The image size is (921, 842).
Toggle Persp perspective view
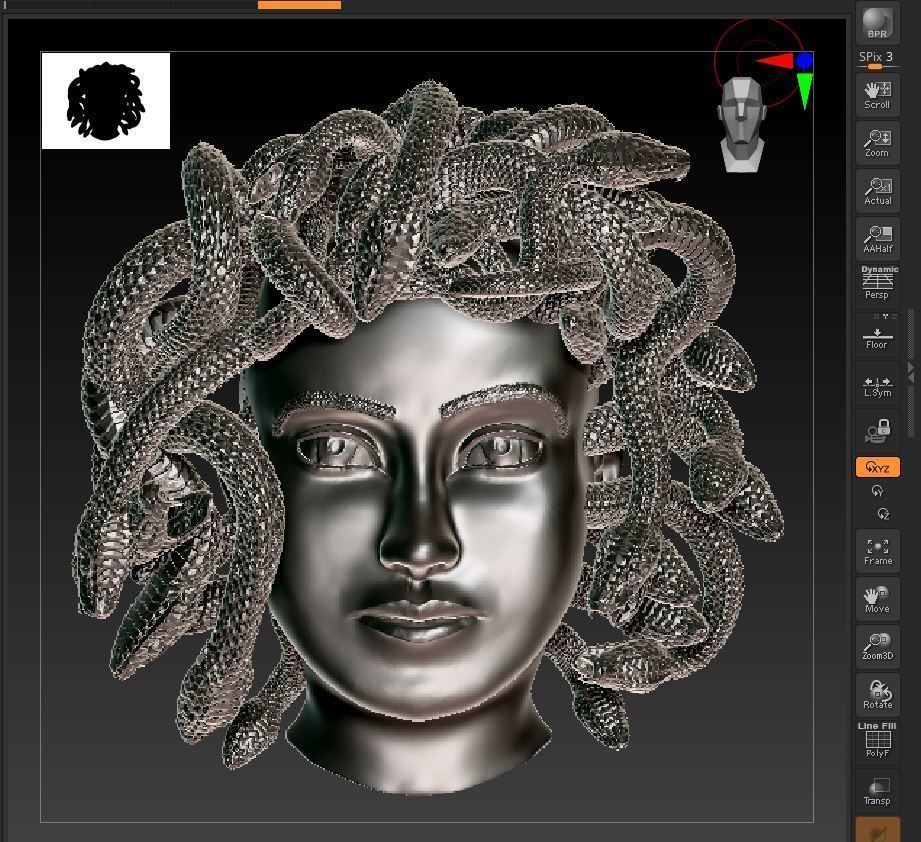coord(876,283)
